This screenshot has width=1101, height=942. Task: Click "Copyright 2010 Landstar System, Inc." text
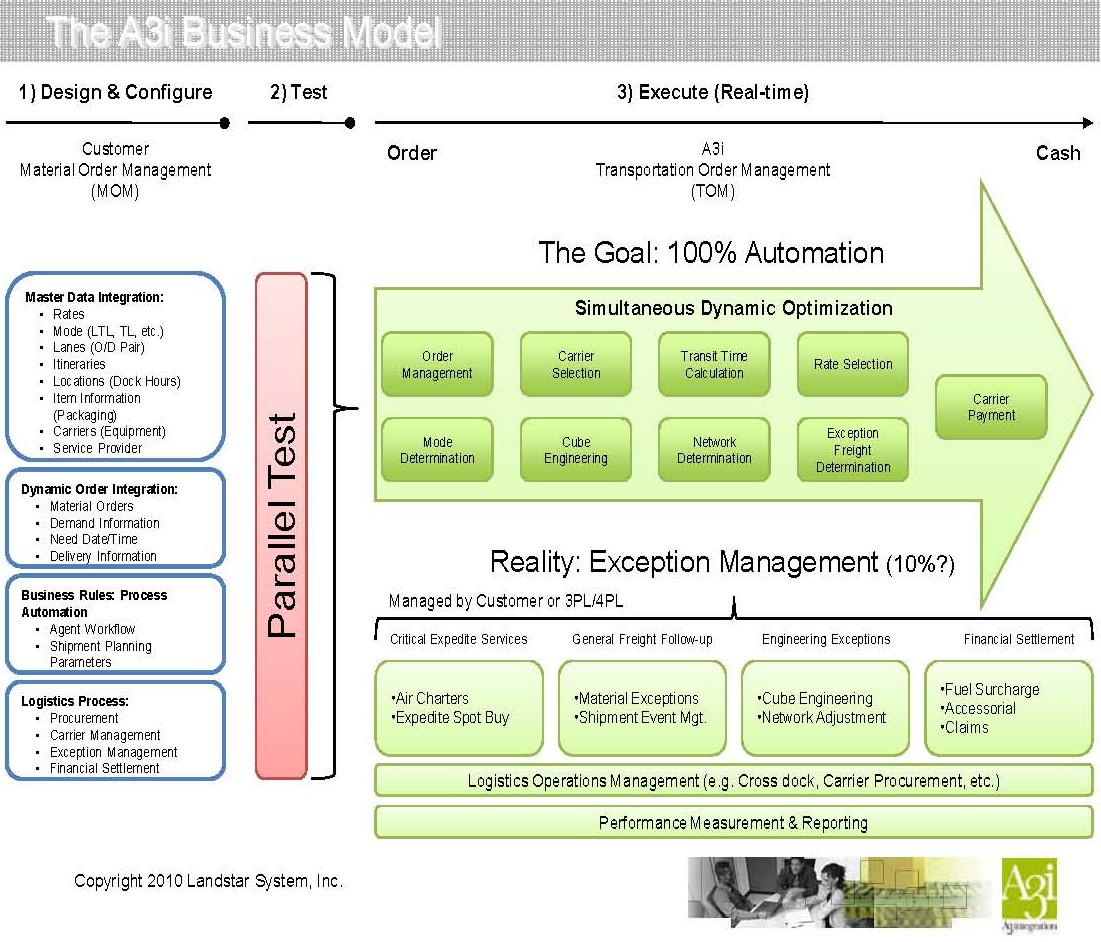[x=209, y=881]
